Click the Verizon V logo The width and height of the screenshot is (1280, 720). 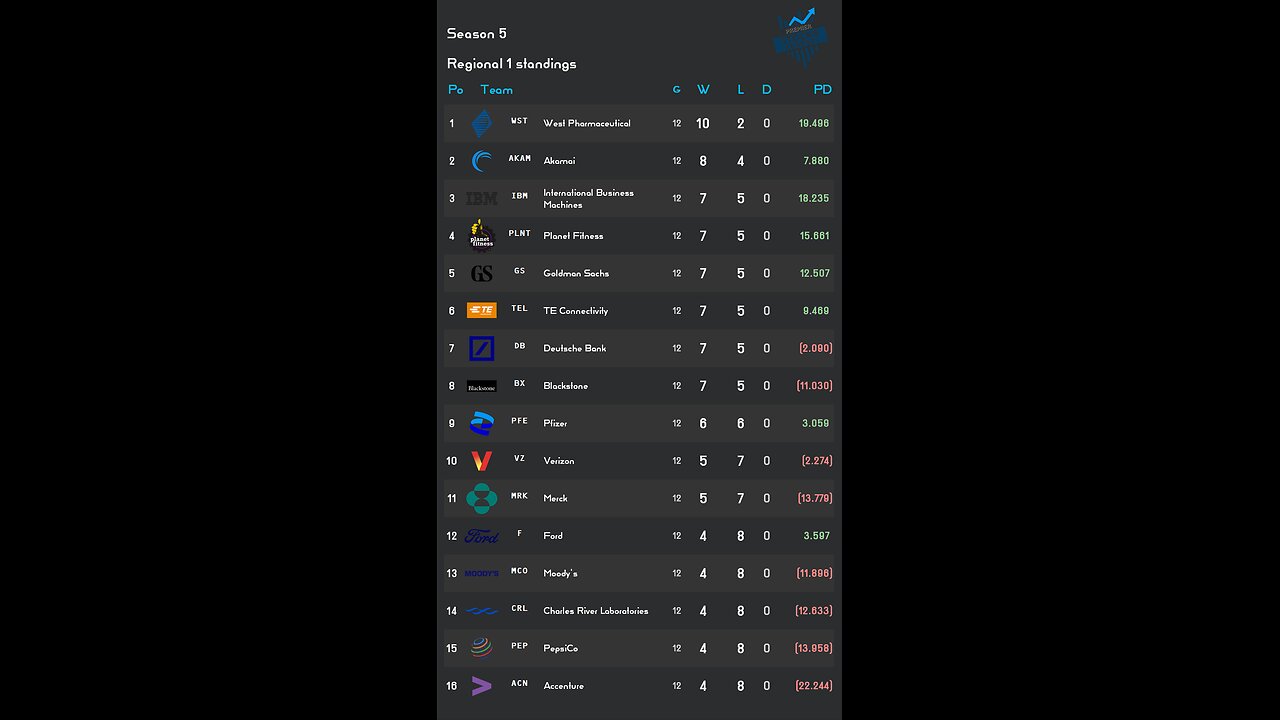(481, 461)
